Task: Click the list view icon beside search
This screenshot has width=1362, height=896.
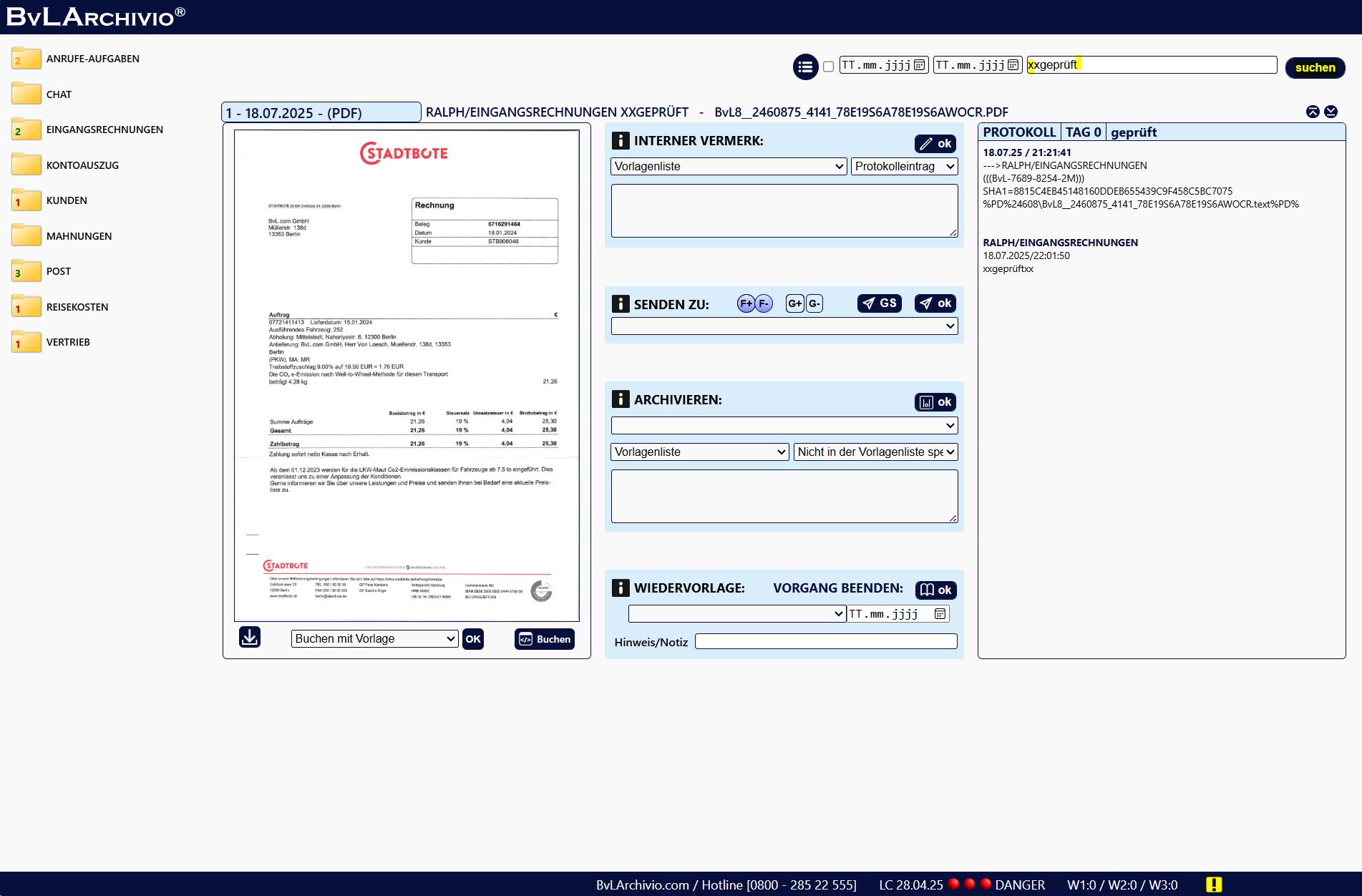Action: 805,67
